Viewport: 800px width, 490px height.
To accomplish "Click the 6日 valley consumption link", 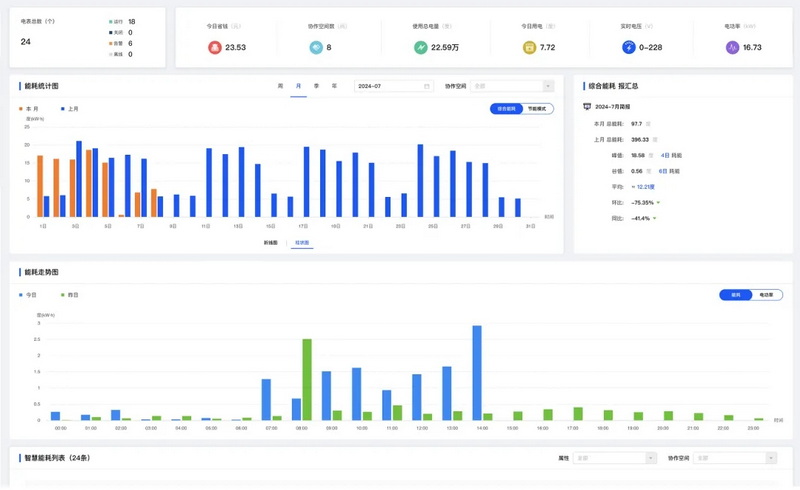I will pos(665,171).
